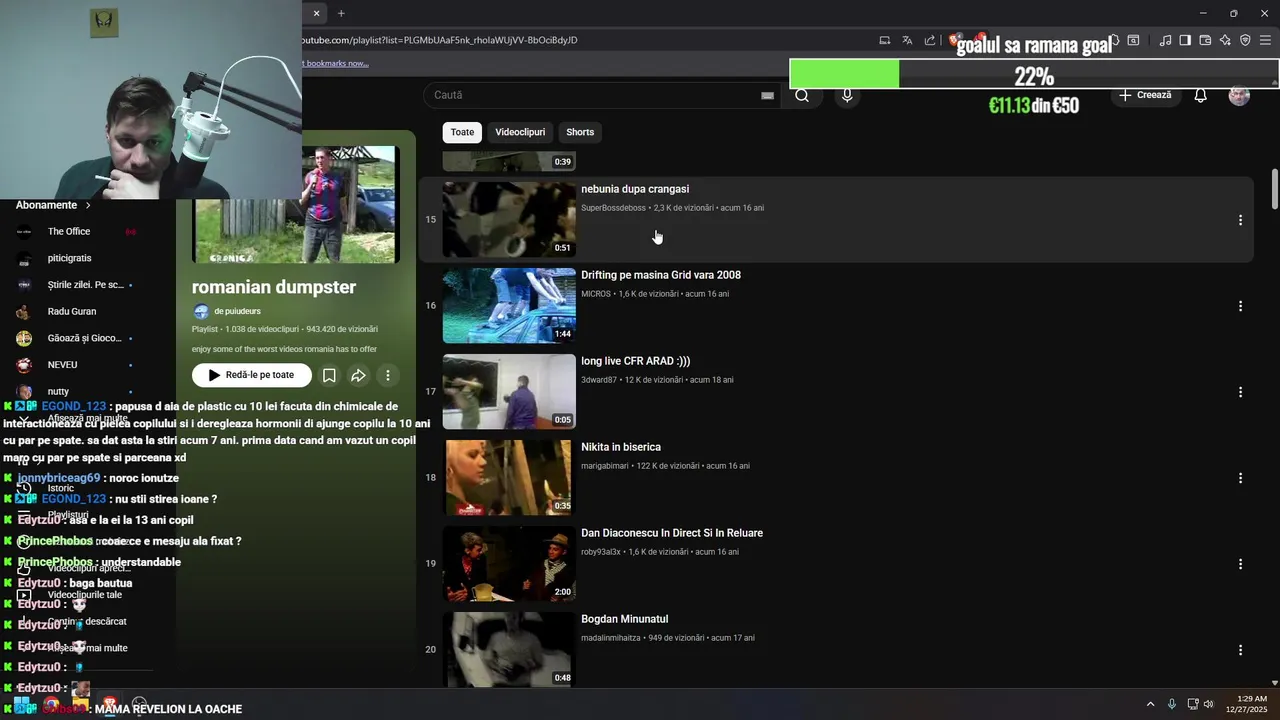Open thumbnail of Nikita in biserica video
Viewport: 1280px width, 720px height.
[x=509, y=477]
